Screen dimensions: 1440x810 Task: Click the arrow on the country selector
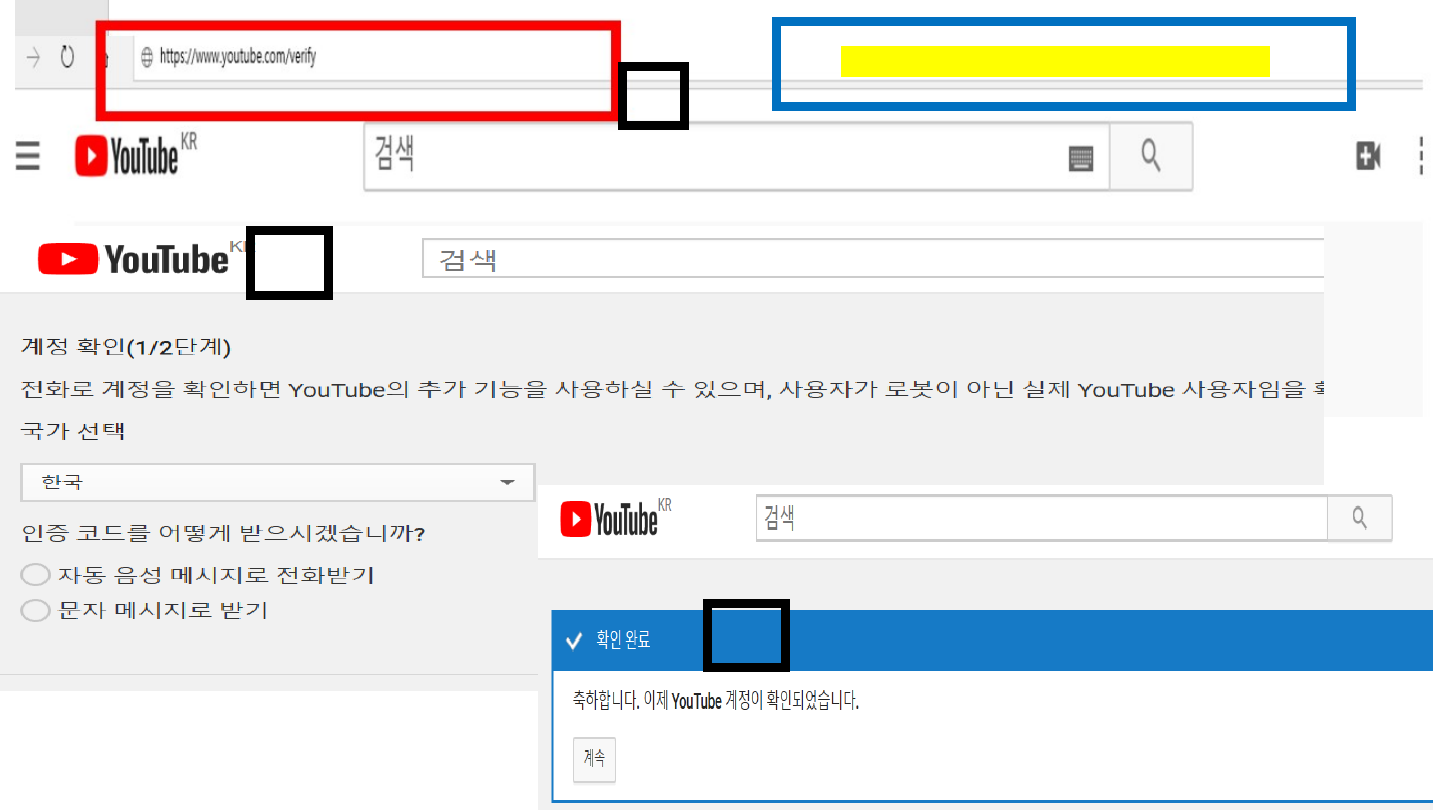(508, 483)
